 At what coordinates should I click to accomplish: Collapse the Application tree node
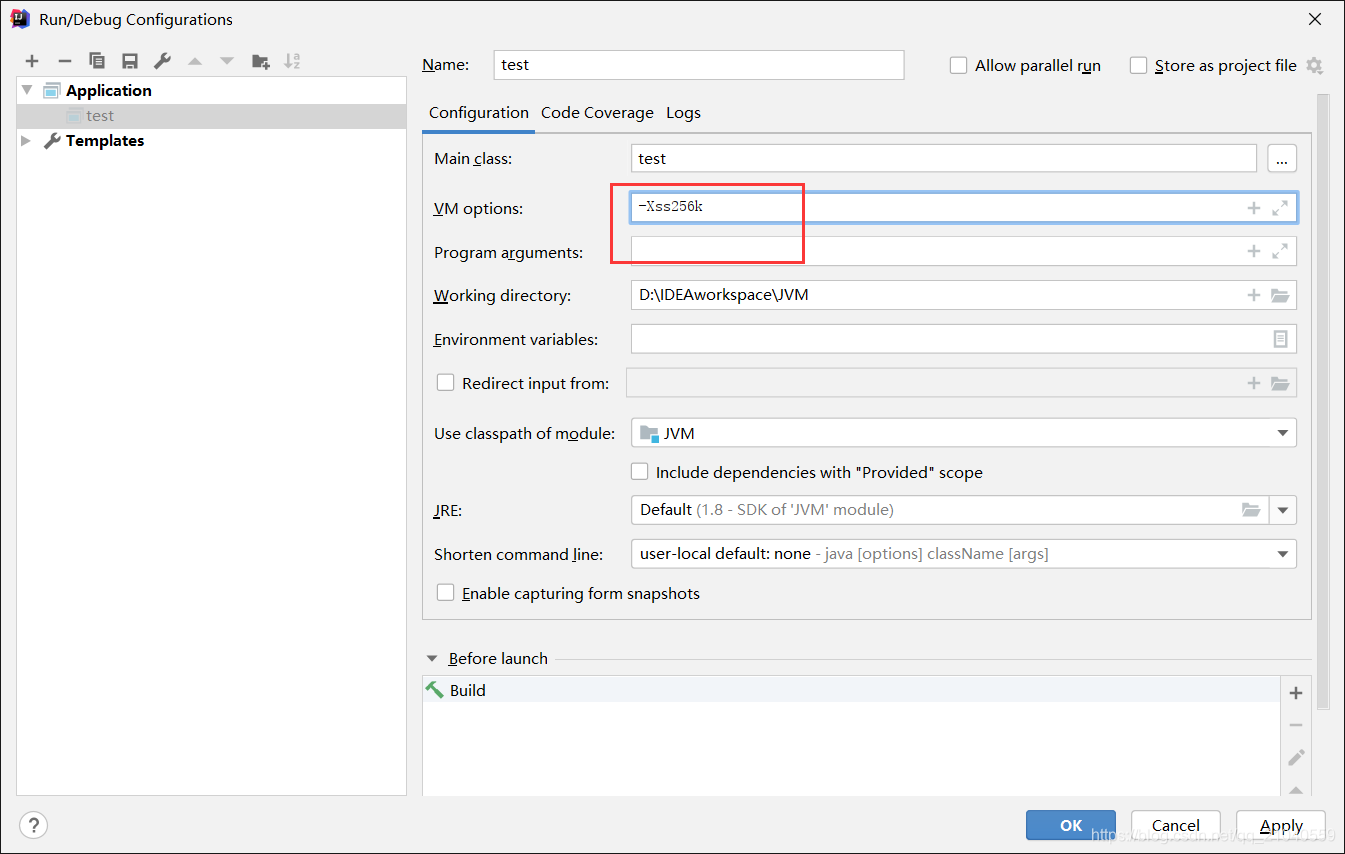tap(27, 90)
